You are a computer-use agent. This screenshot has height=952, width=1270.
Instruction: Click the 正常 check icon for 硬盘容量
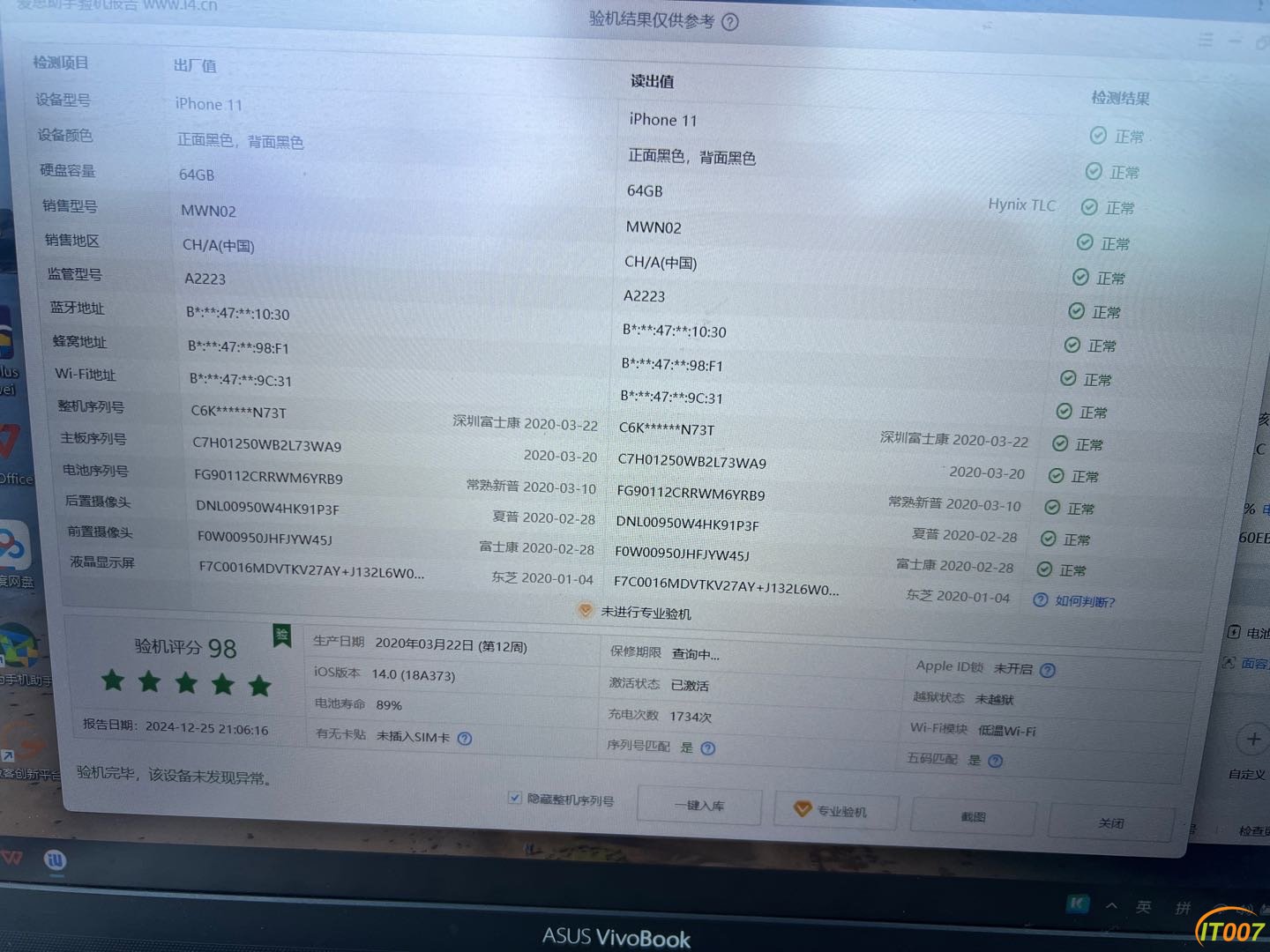1089,207
